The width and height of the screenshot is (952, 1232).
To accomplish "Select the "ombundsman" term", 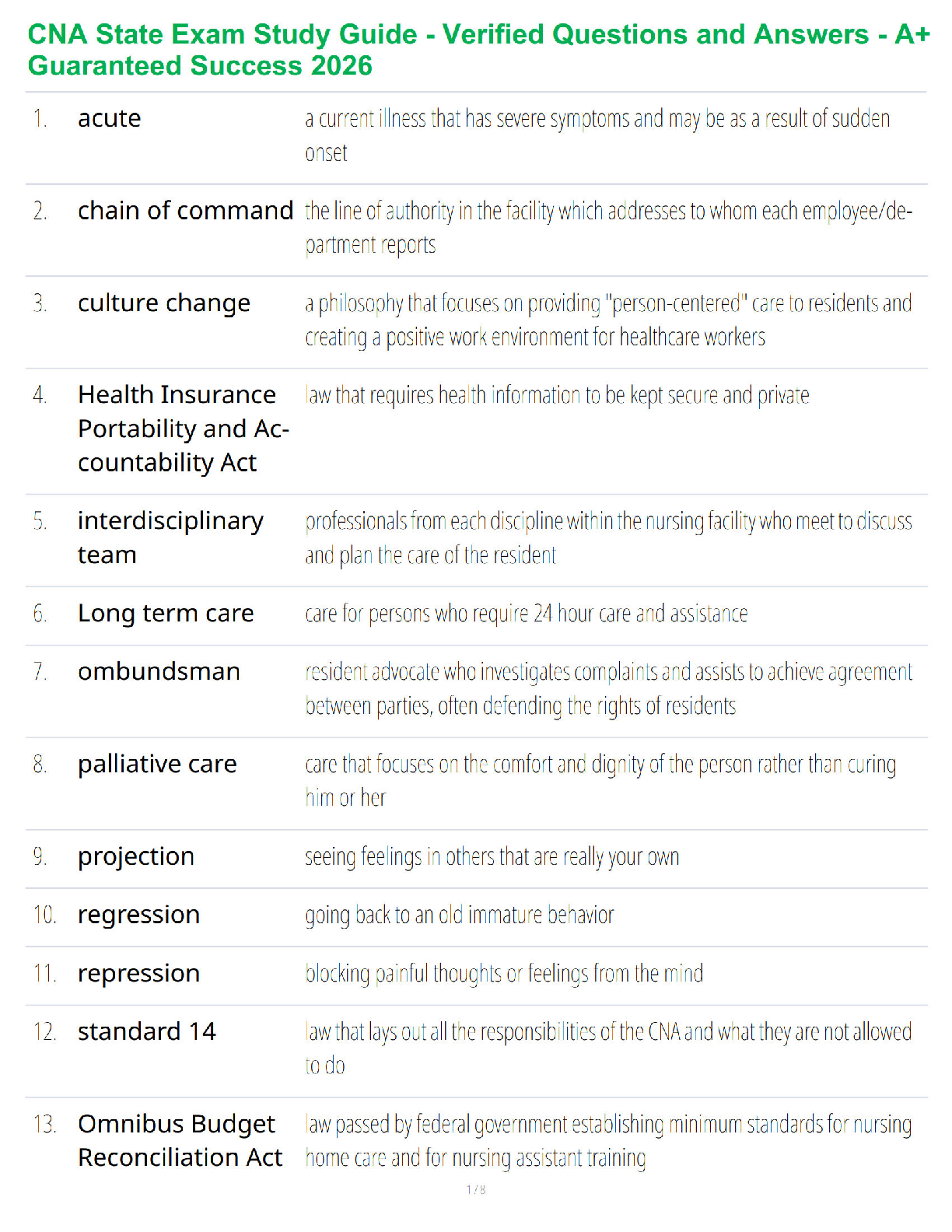I will point(159,671).
